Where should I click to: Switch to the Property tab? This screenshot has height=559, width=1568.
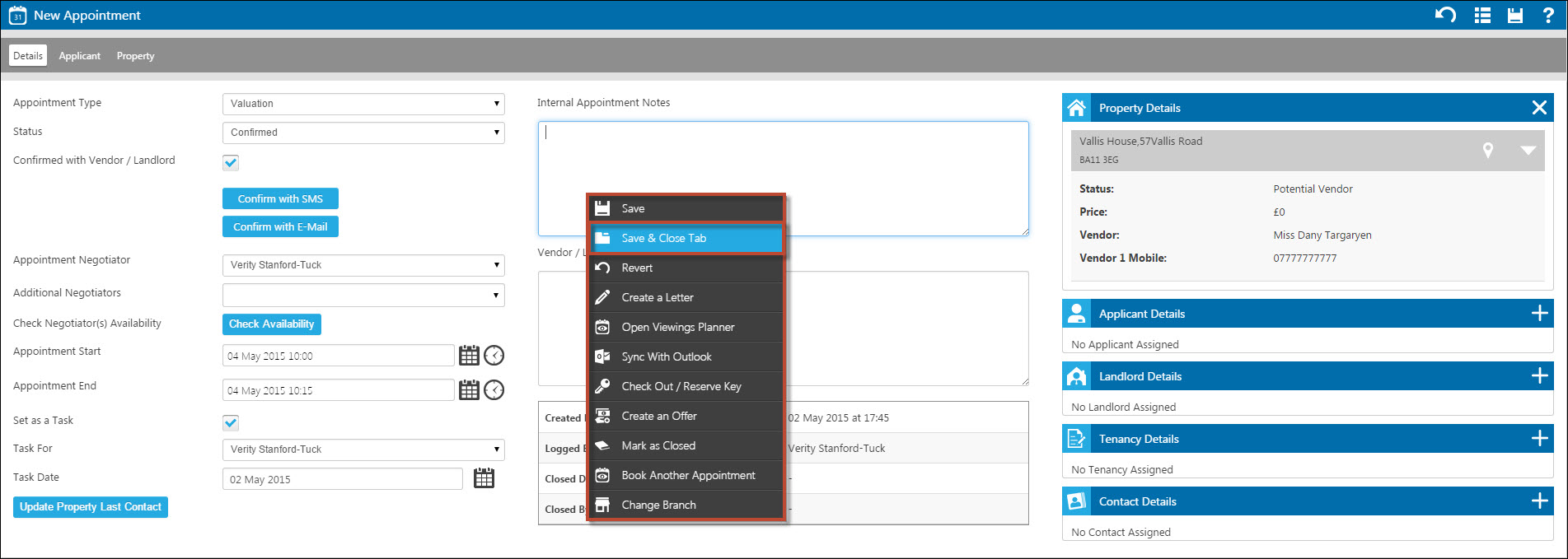click(135, 56)
